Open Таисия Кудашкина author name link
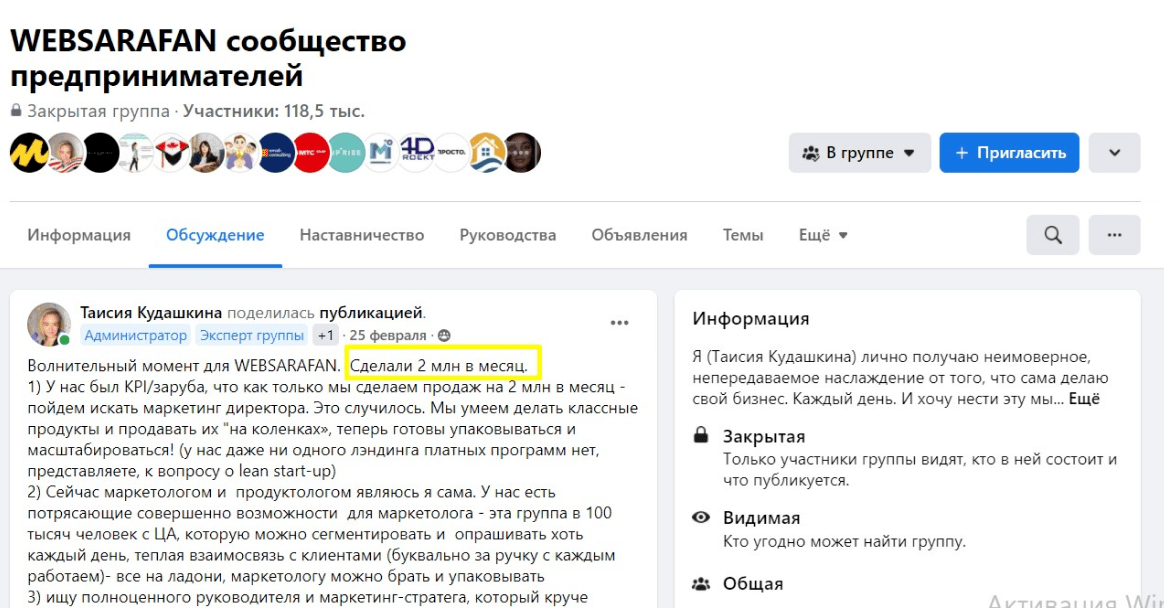 (x=151, y=313)
